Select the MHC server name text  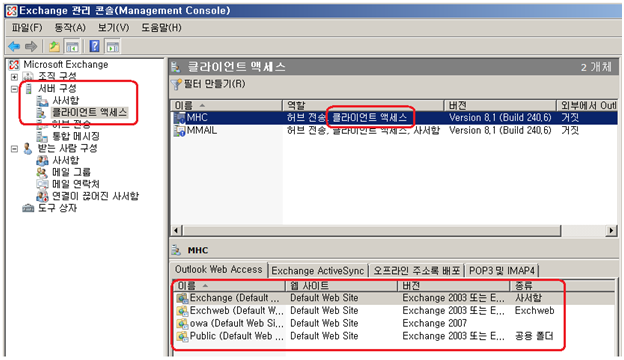click(197, 118)
